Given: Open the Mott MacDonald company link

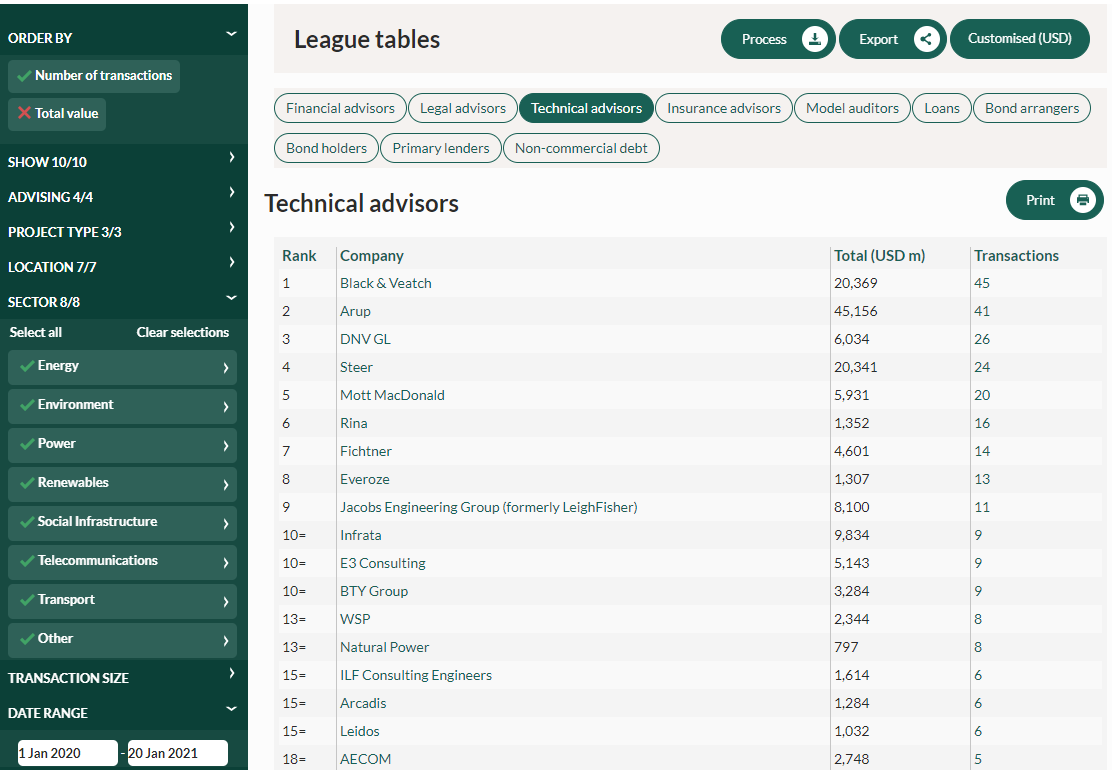Looking at the screenshot, I should point(392,396).
